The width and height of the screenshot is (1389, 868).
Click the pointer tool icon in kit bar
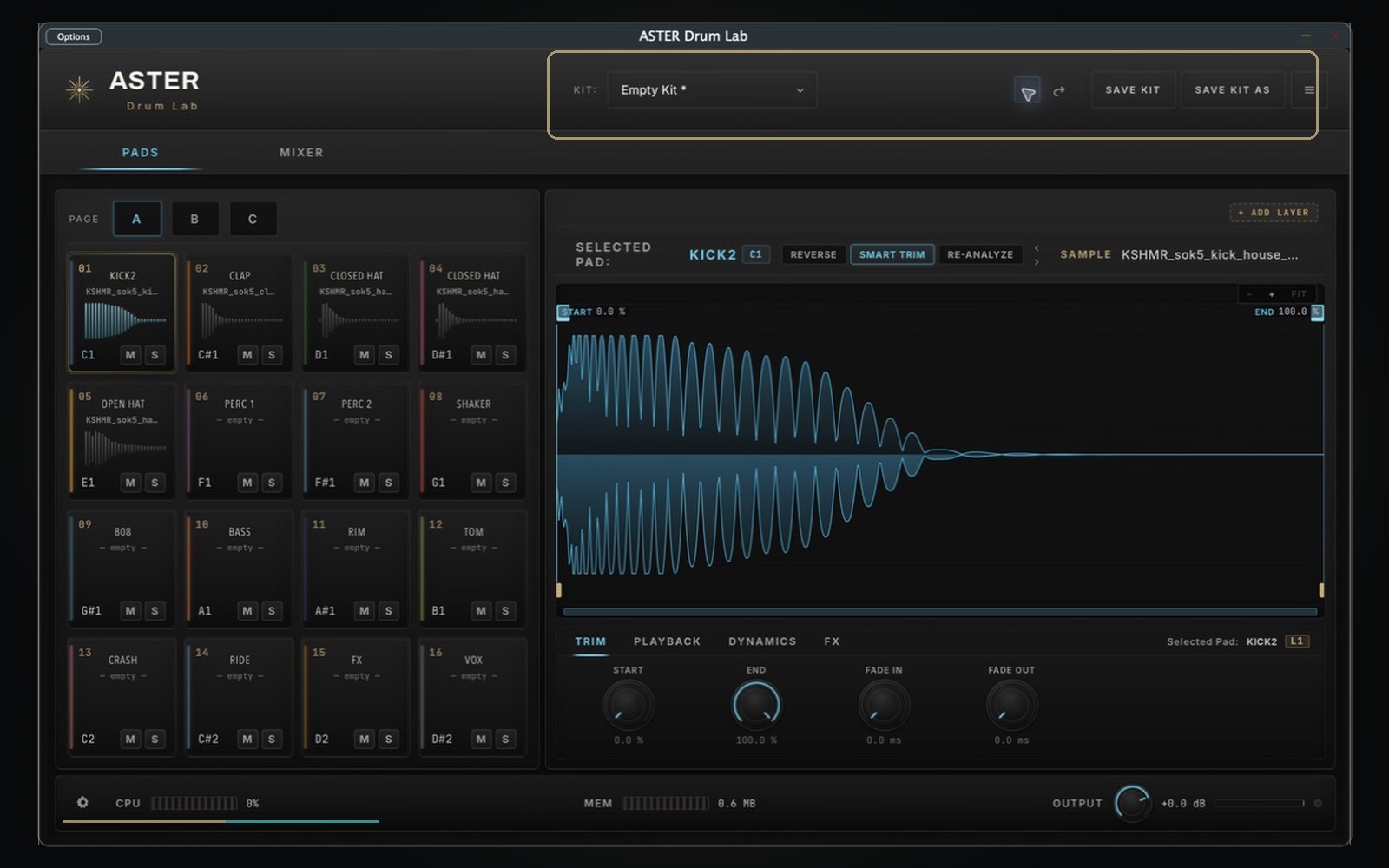click(x=1027, y=91)
